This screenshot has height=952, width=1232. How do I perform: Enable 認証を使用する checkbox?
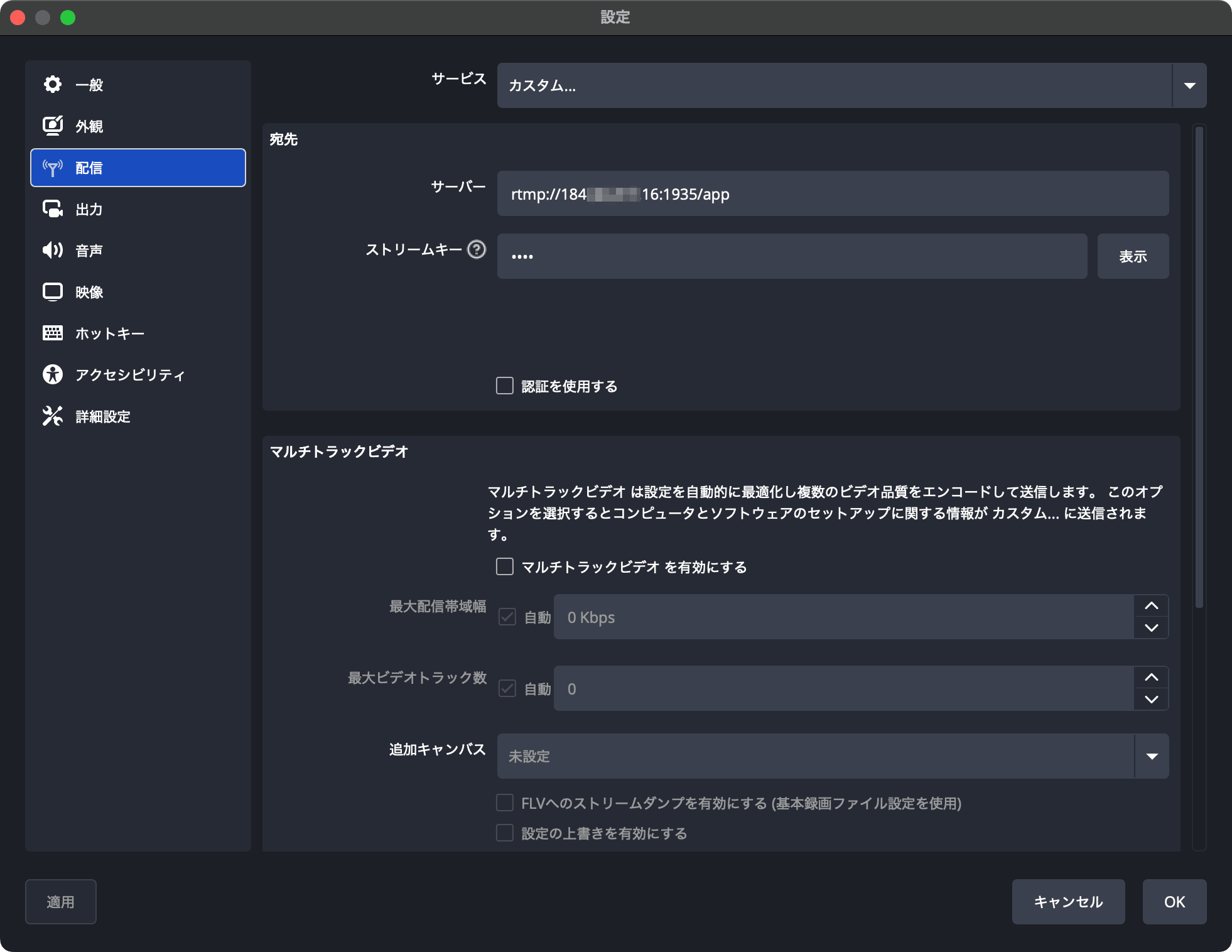[505, 386]
